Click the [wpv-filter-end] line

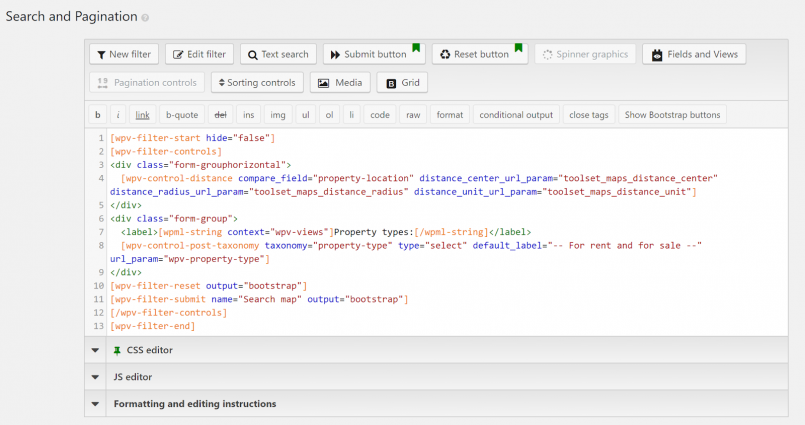click(152, 326)
